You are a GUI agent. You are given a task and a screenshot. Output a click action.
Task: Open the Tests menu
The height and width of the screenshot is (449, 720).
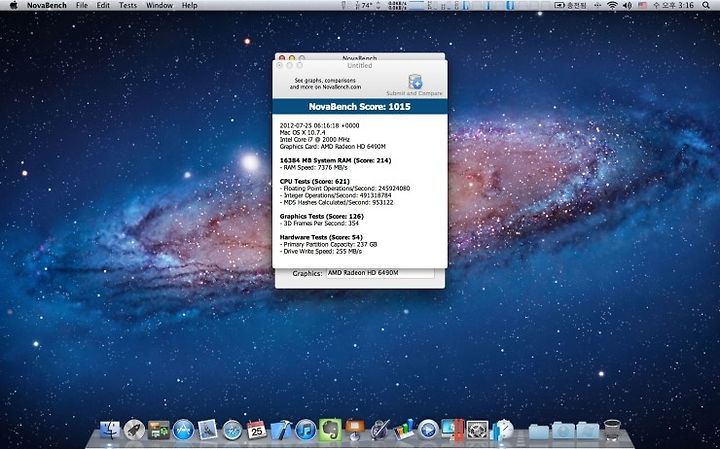click(128, 5)
